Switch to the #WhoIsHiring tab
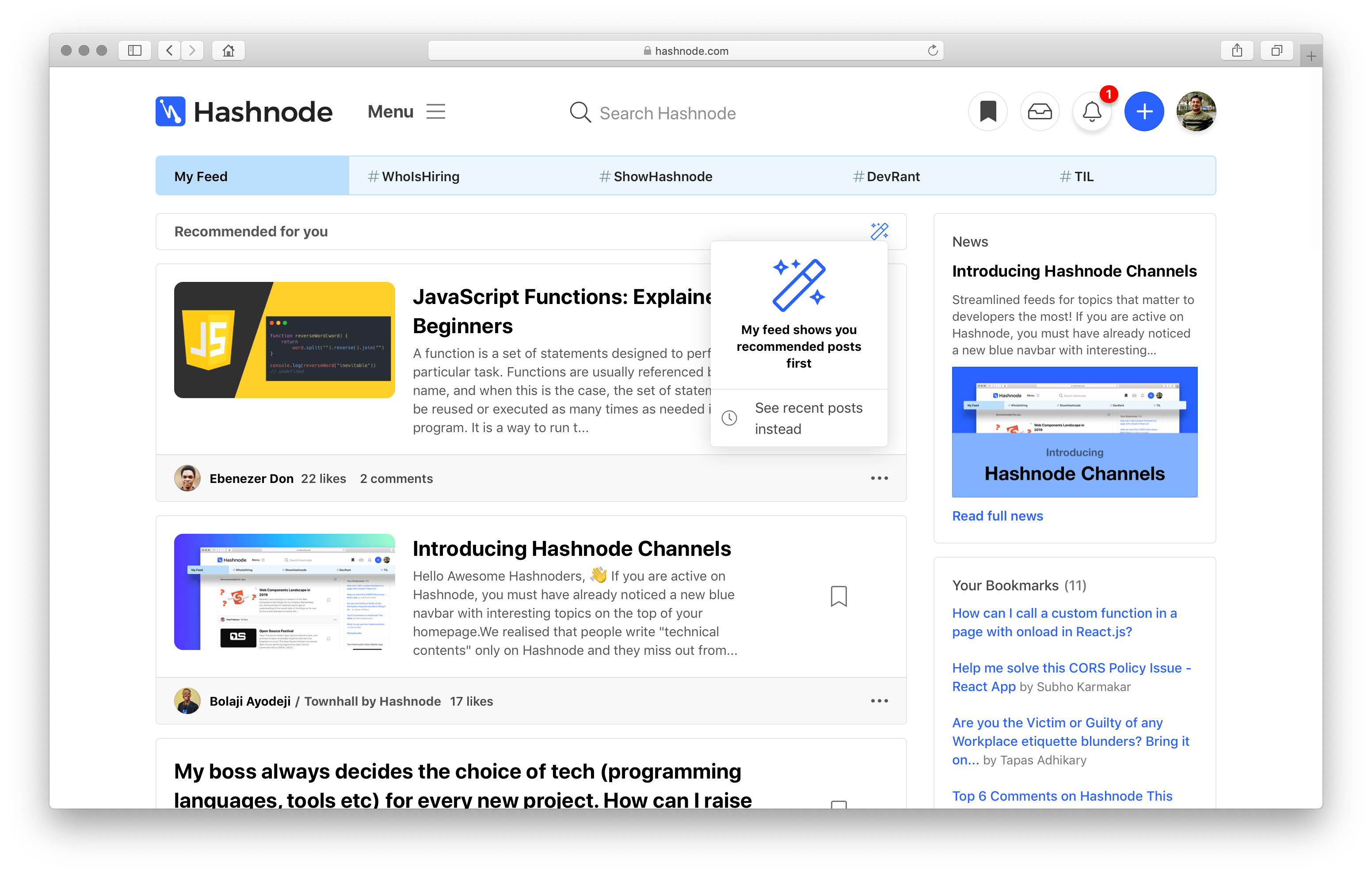Viewport: 1372px width, 874px height. [x=414, y=177]
